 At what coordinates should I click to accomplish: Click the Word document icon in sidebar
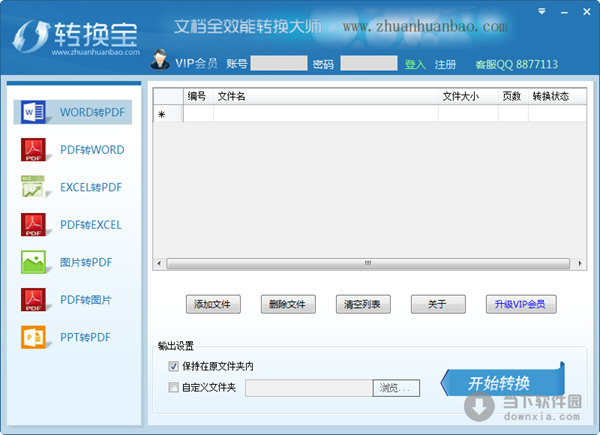tap(33, 112)
